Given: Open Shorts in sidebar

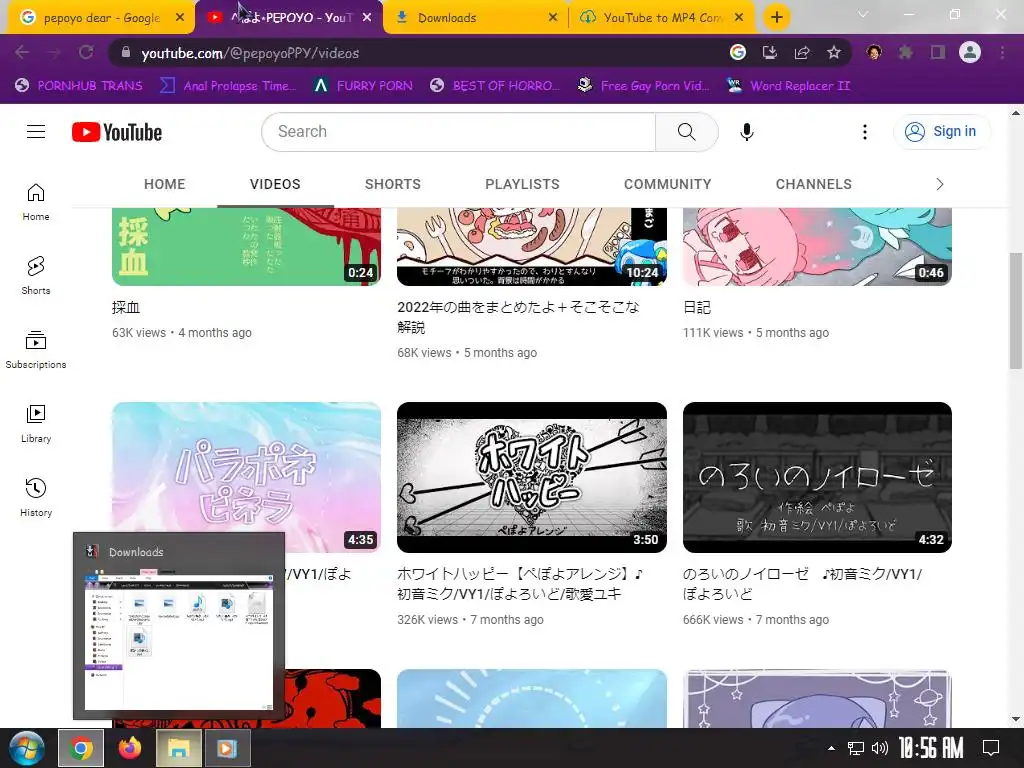Looking at the screenshot, I should 36,276.
